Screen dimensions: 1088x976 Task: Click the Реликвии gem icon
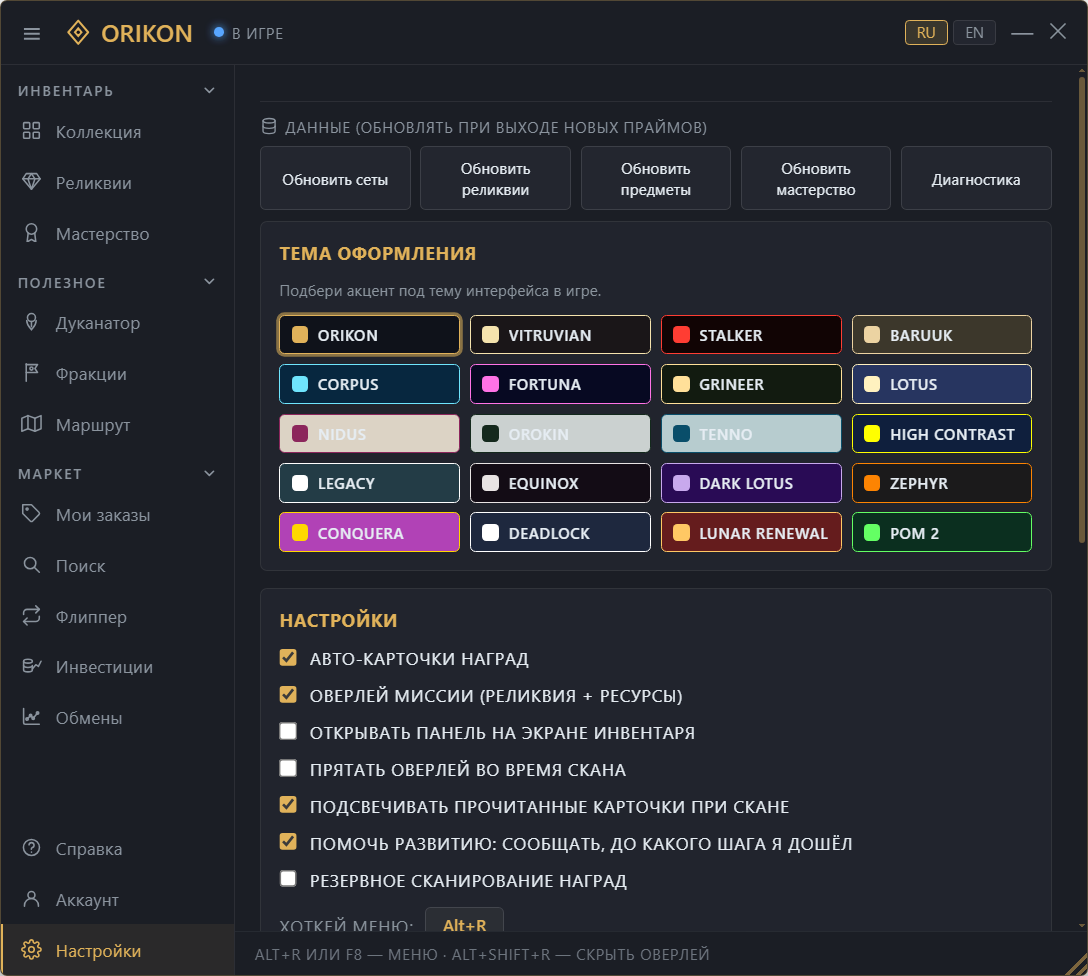[x=31, y=182]
